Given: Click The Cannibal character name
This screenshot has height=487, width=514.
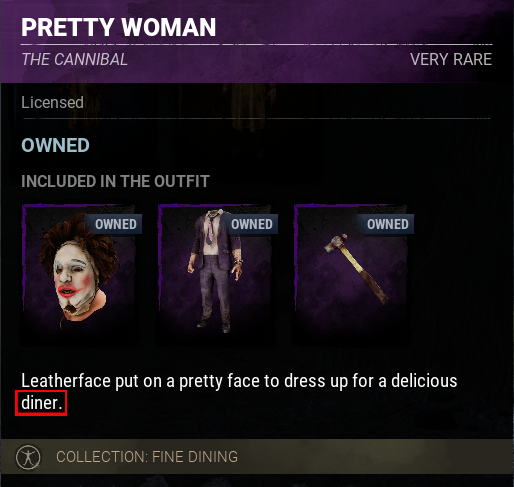Looking at the screenshot, I should point(74,60).
